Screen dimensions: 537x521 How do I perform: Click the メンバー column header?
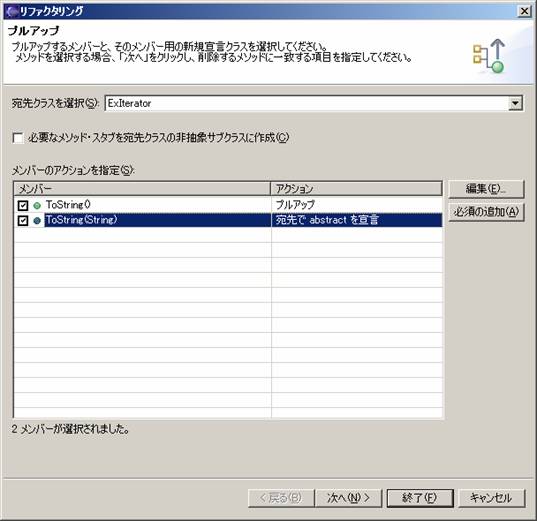coord(142,189)
